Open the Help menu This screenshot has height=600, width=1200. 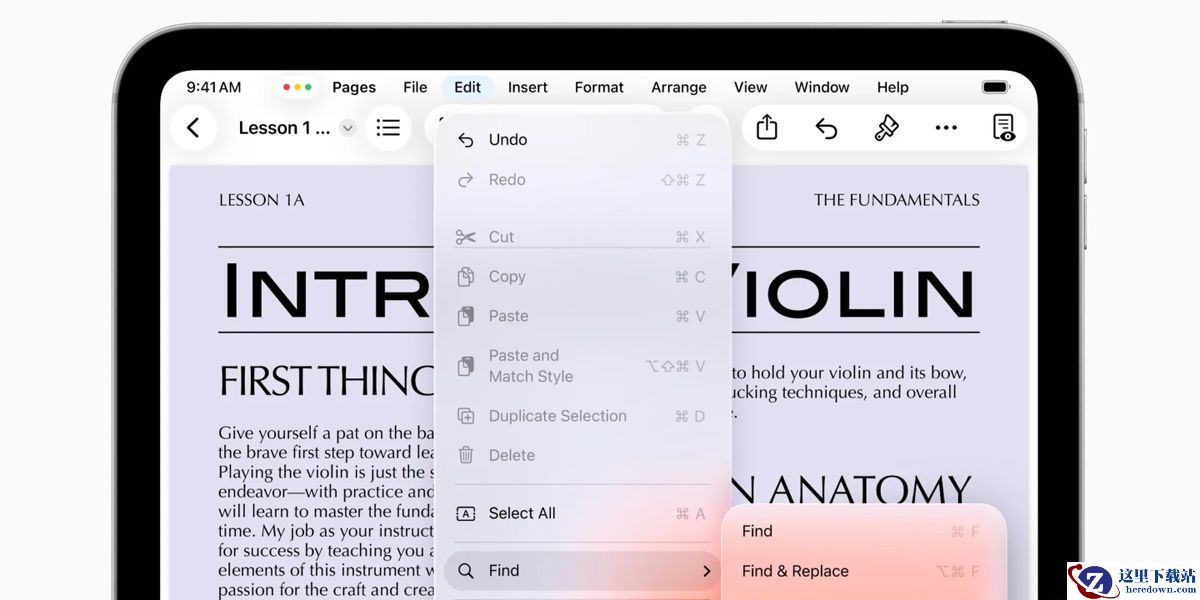click(x=893, y=87)
